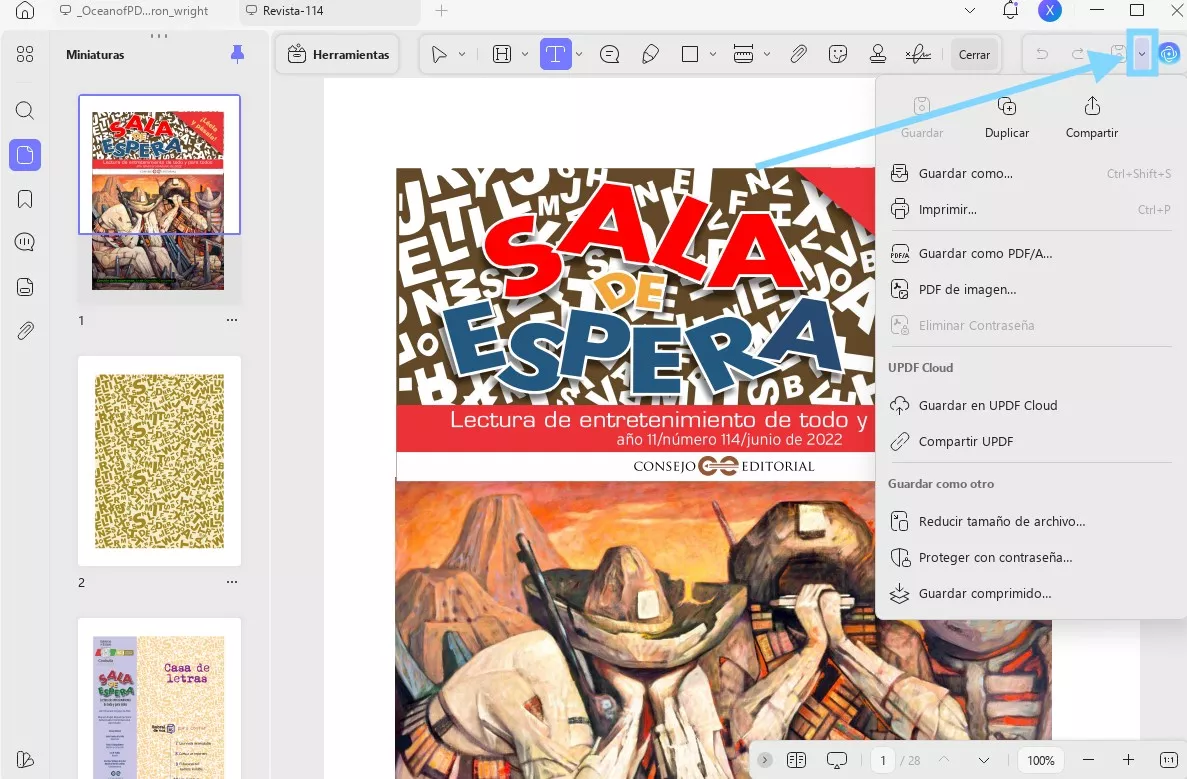Expand the shape tool dropdown arrow
The image size is (1187, 779).
712,55
